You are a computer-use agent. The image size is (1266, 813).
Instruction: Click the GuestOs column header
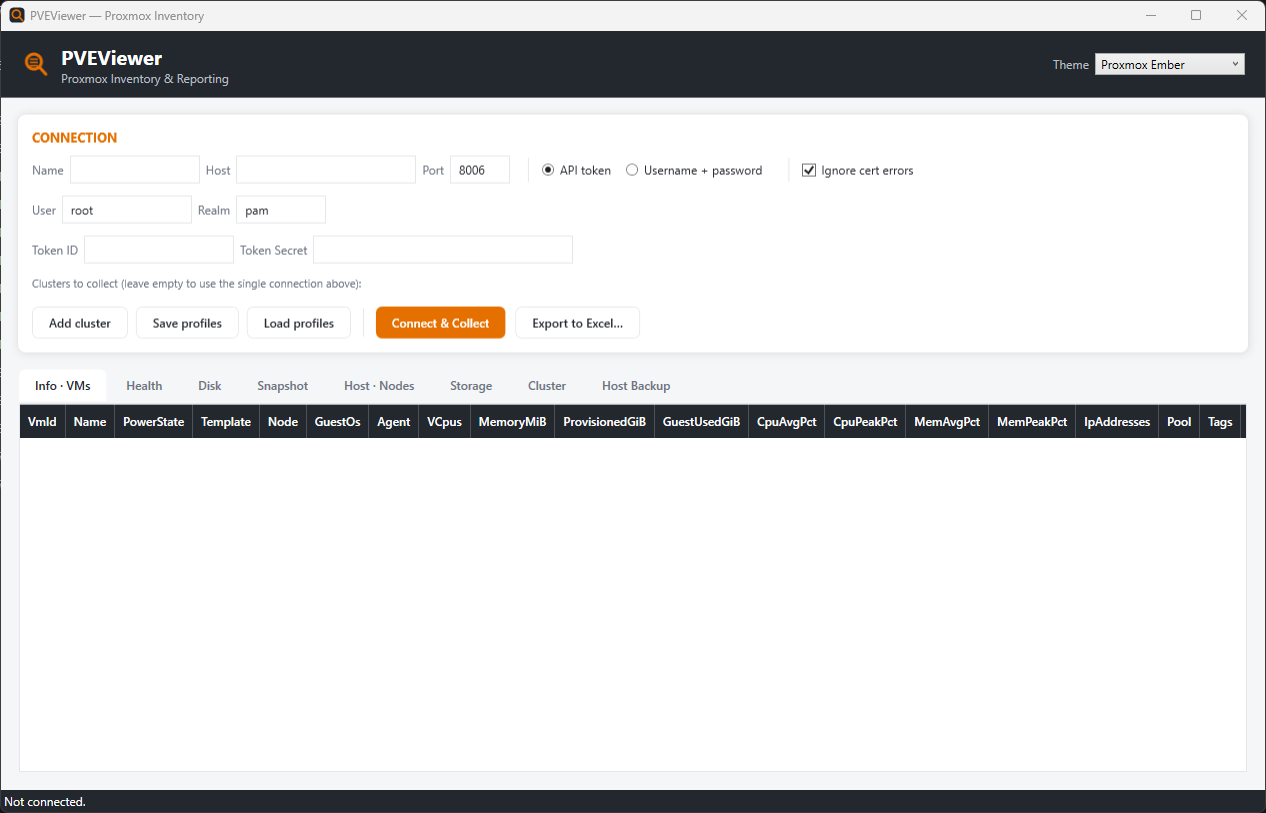(x=338, y=421)
